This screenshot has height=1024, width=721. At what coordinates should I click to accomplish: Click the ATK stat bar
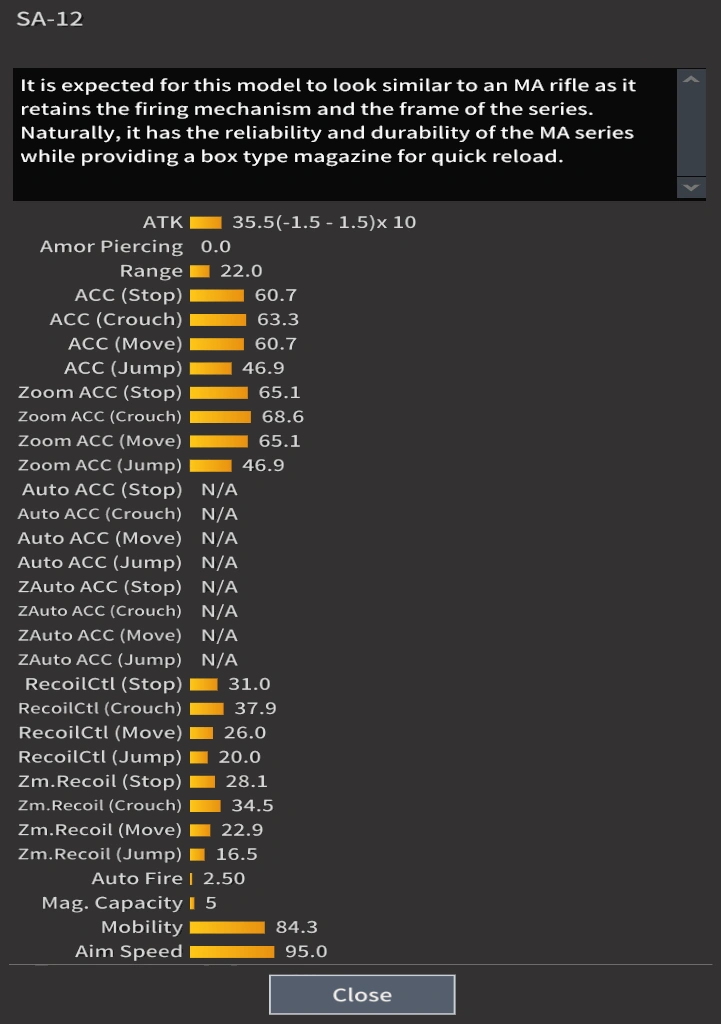205,222
